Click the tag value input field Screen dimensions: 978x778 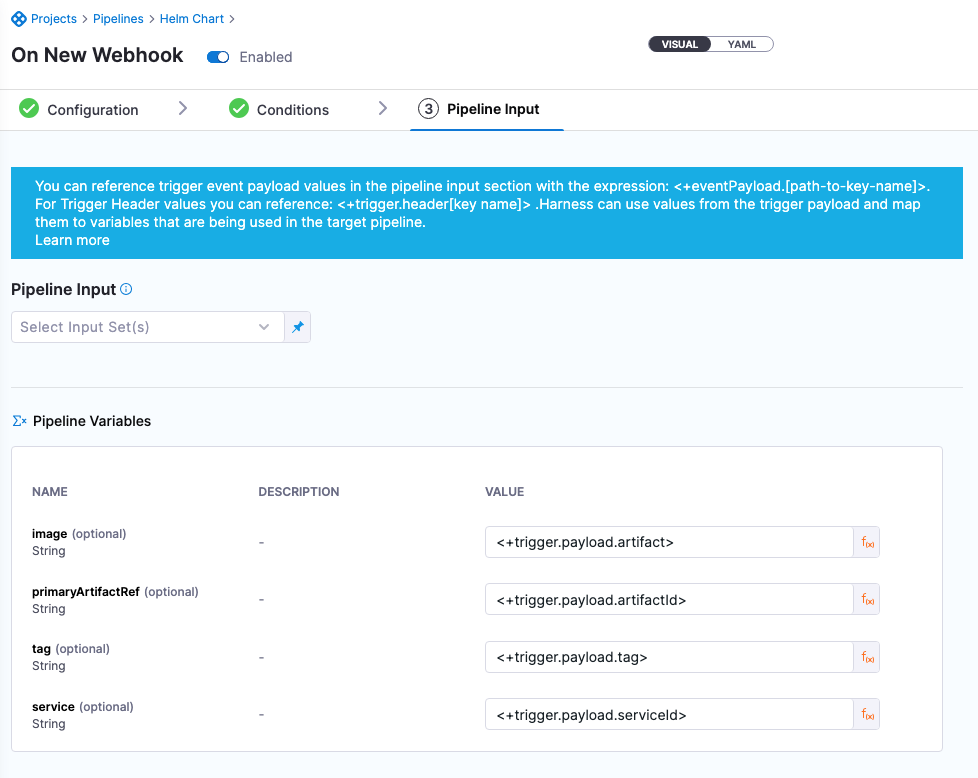pyautogui.click(x=667, y=657)
